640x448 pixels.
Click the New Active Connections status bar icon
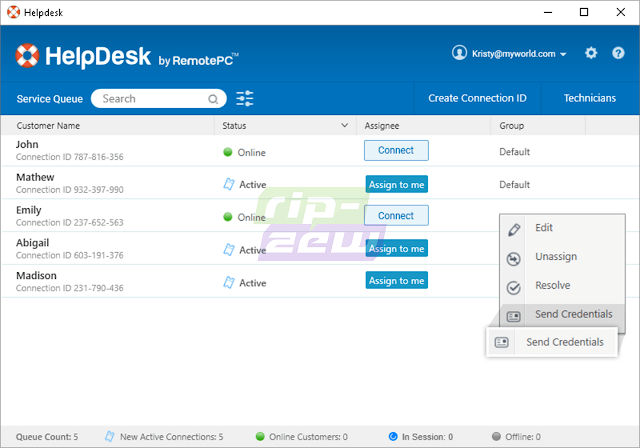[x=109, y=436]
